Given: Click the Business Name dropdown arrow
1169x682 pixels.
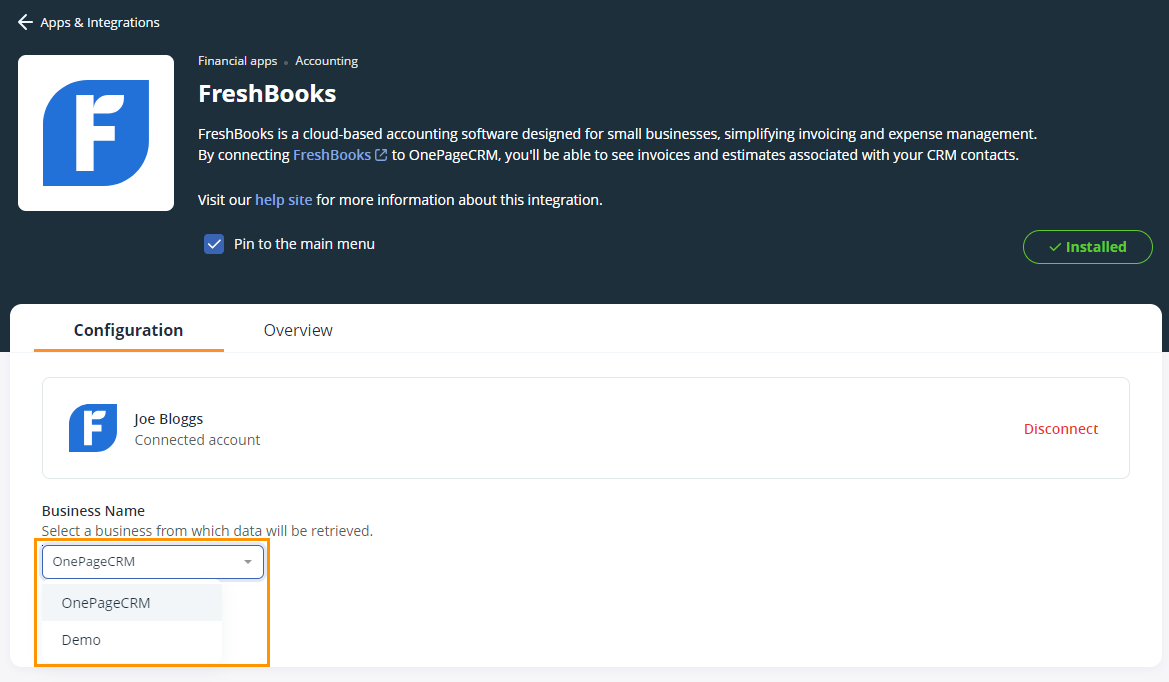Looking at the screenshot, I should pyautogui.click(x=248, y=562).
